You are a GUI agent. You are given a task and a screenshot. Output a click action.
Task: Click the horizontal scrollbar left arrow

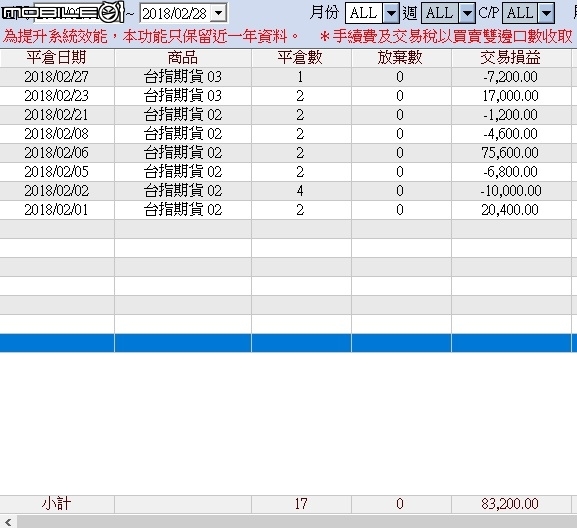8,522
